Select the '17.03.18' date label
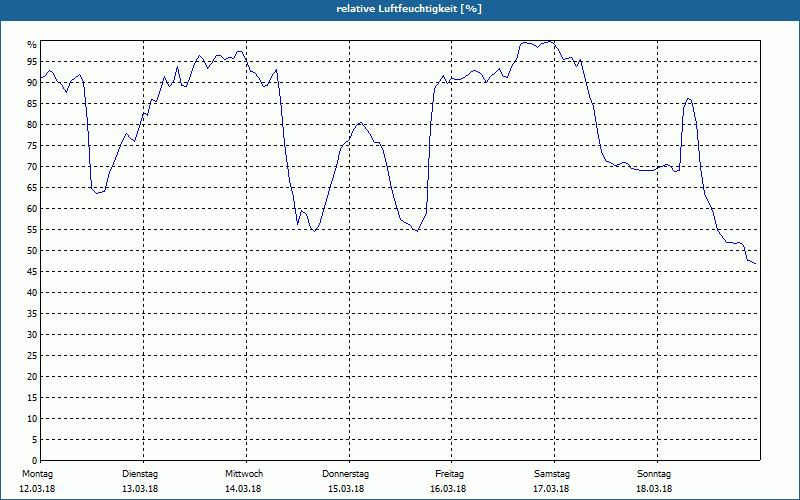 [551, 489]
